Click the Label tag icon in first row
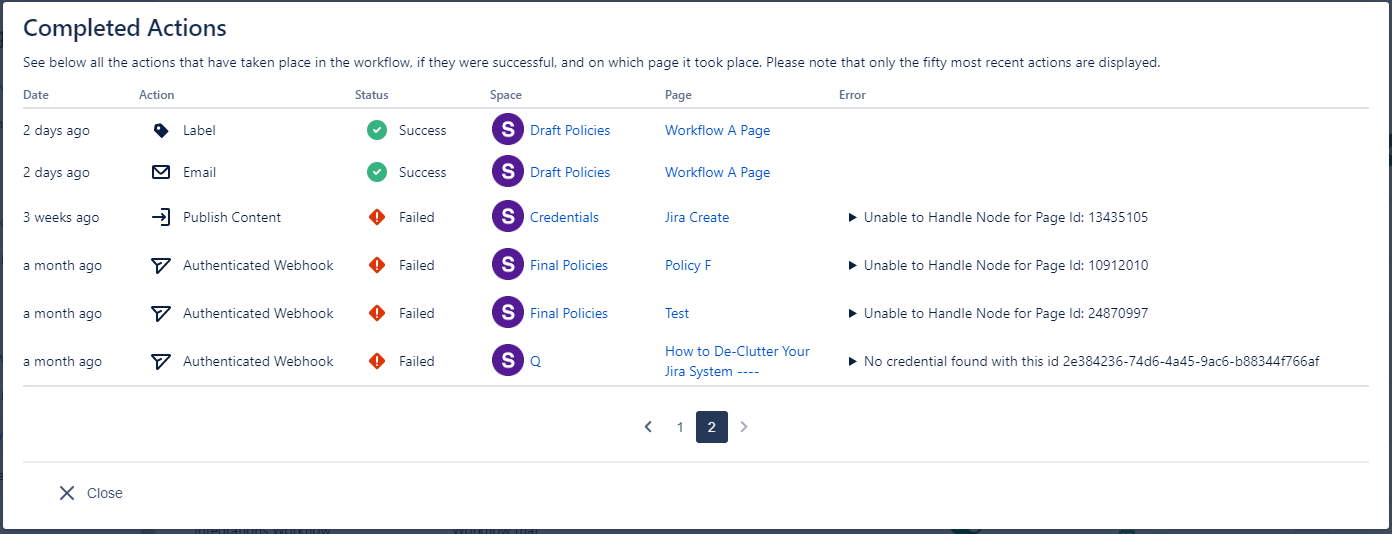Screen dimensions: 1392x534 [161, 130]
